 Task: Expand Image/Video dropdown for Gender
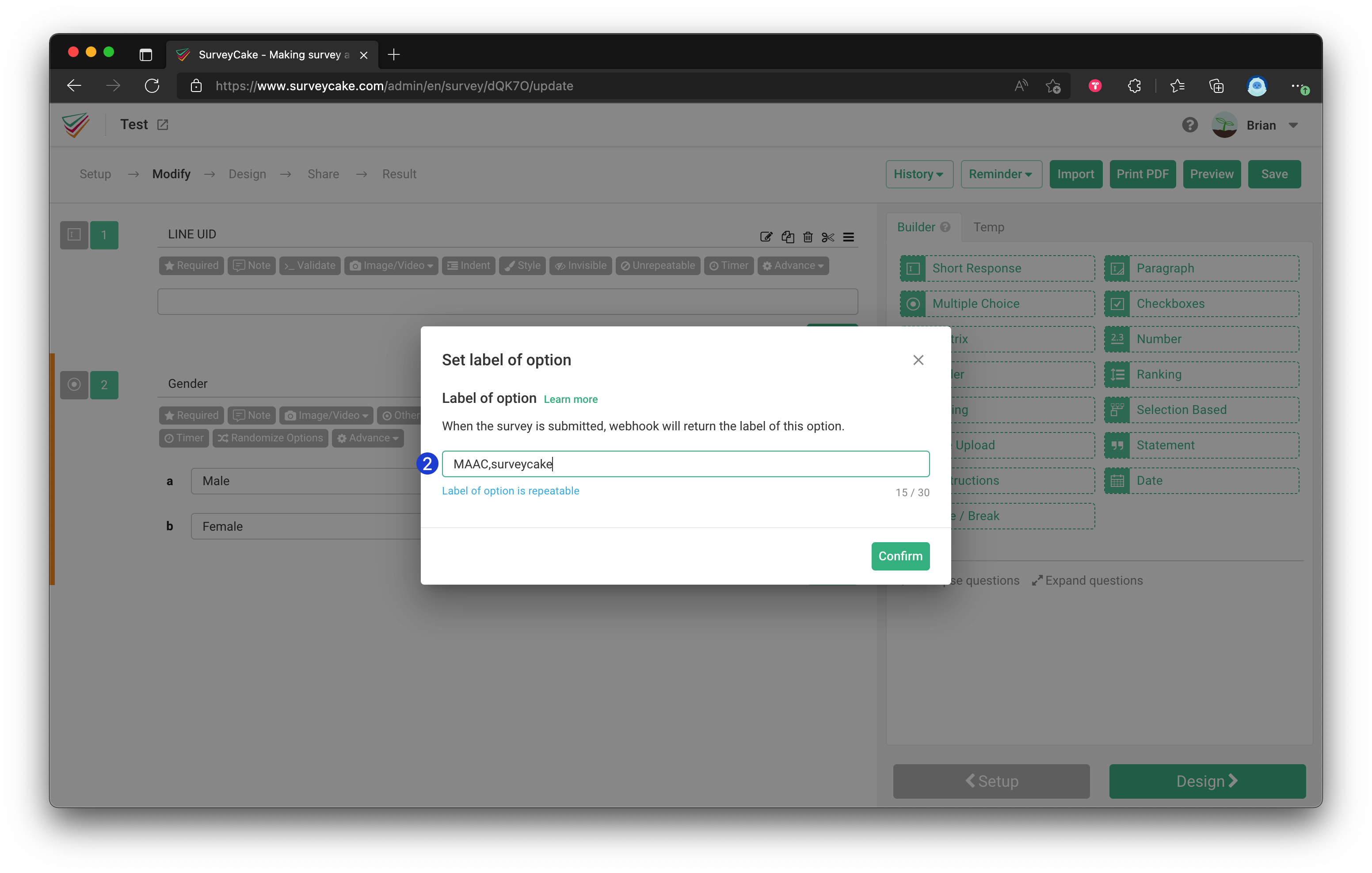(x=326, y=415)
